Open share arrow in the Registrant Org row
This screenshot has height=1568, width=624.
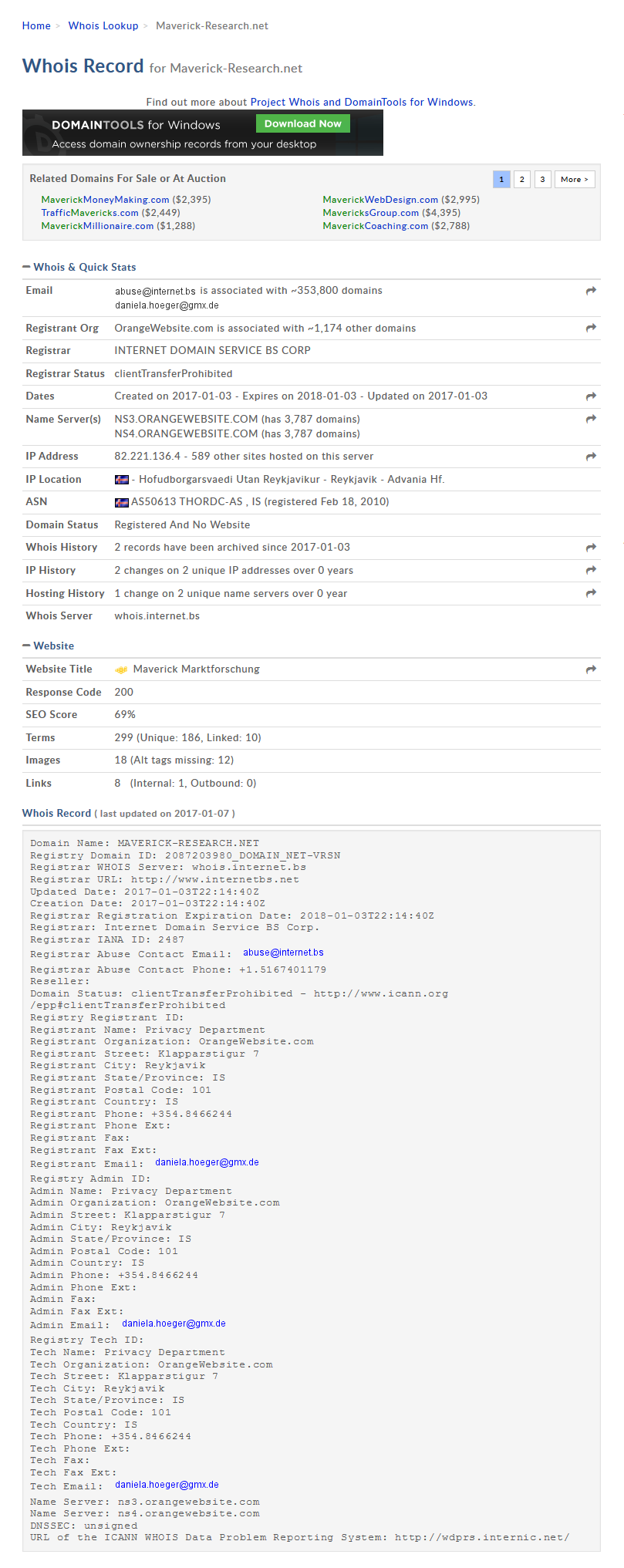pyautogui.click(x=591, y=328)
